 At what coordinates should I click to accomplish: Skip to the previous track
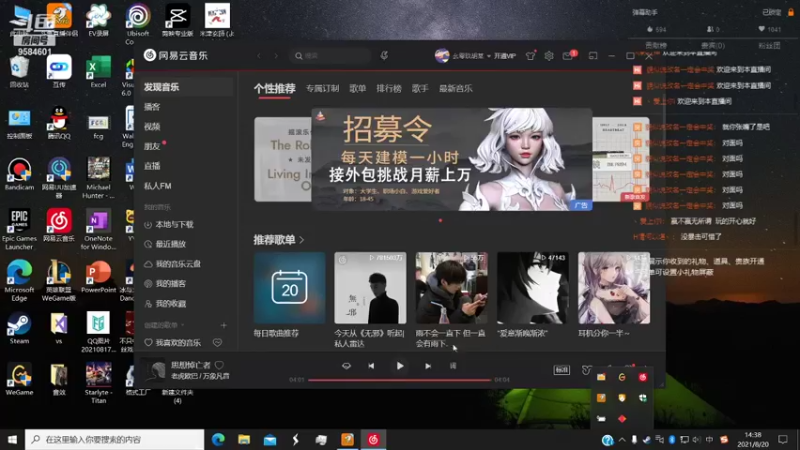pyautogui.click(x=371, y=366)
